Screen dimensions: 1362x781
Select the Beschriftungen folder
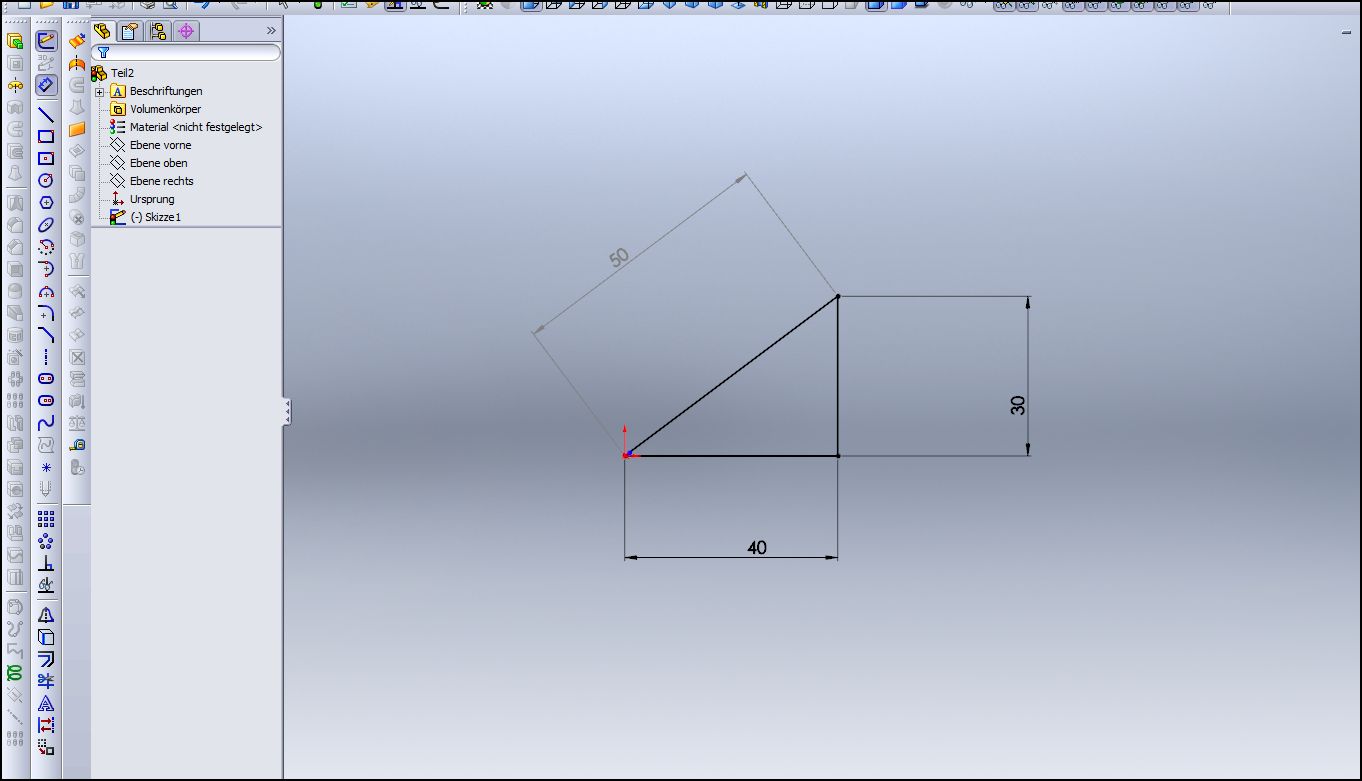[165, 91]
